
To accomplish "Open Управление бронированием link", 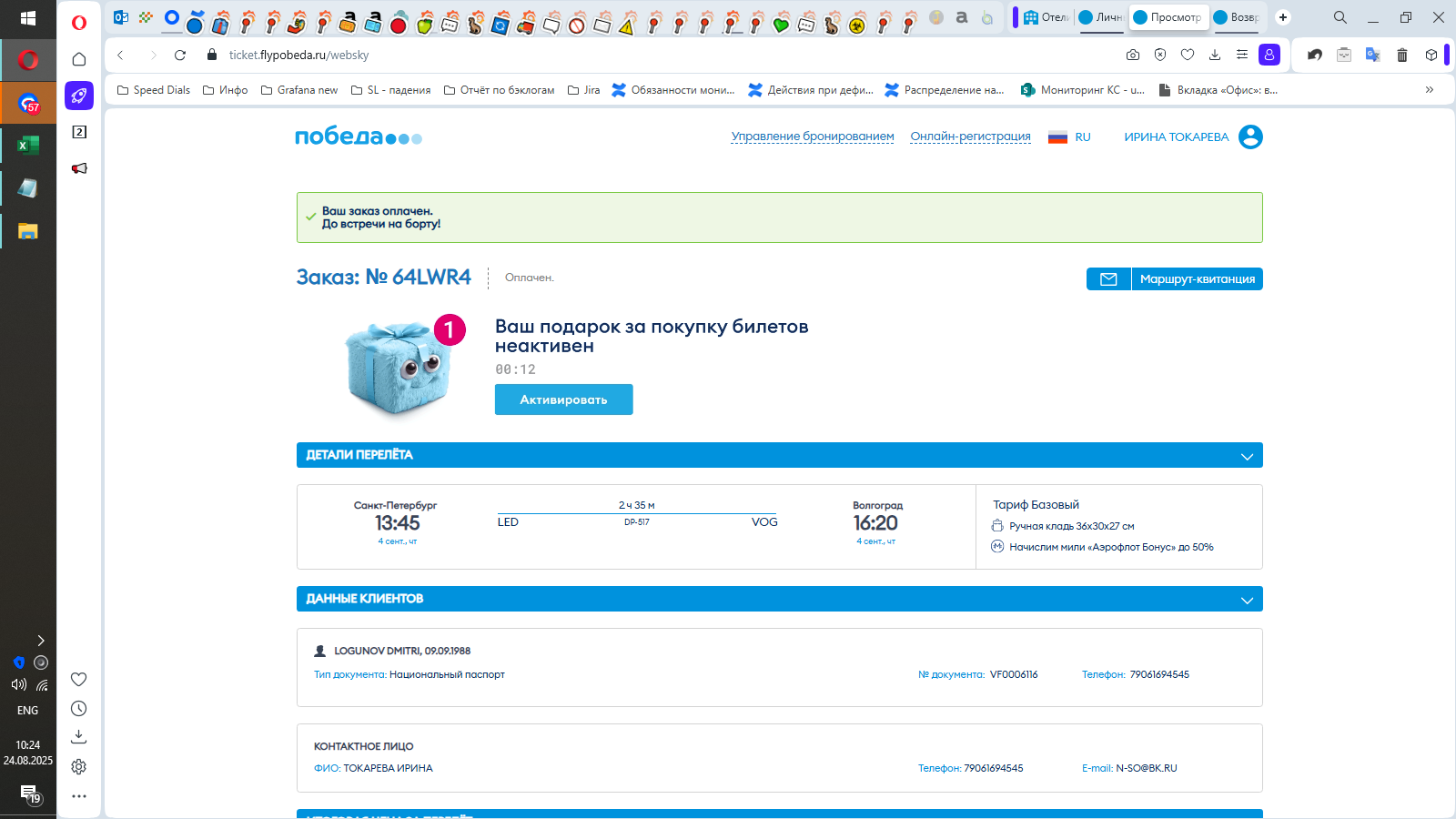I will coord(813,136).
